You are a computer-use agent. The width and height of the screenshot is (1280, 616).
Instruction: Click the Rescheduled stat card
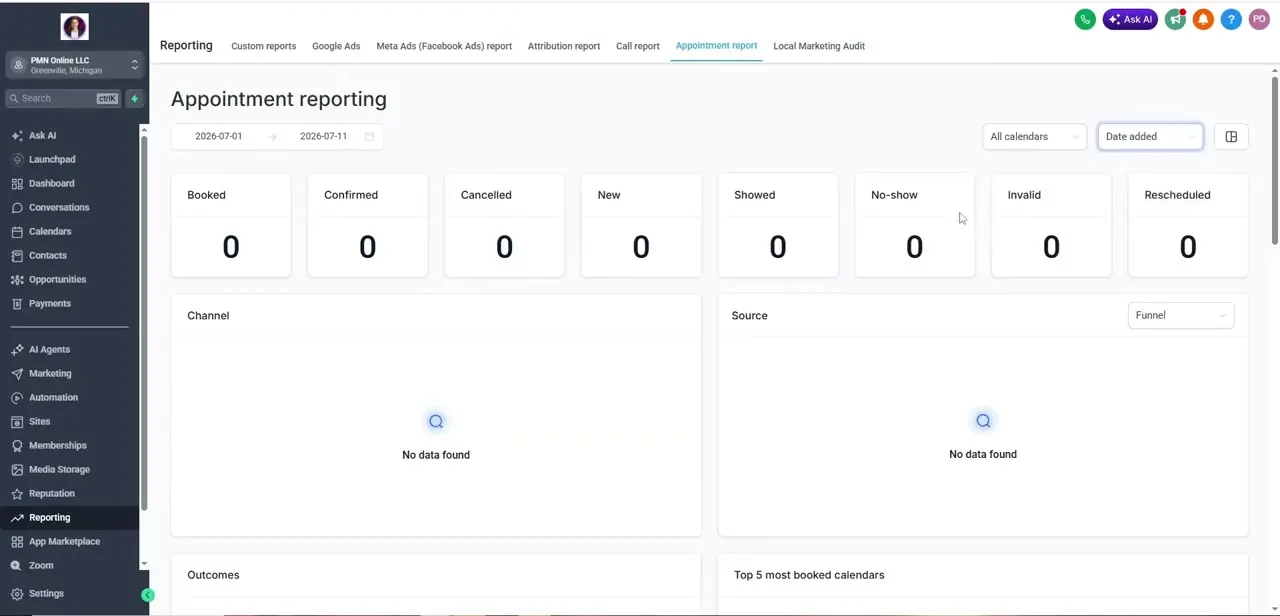1188,225
